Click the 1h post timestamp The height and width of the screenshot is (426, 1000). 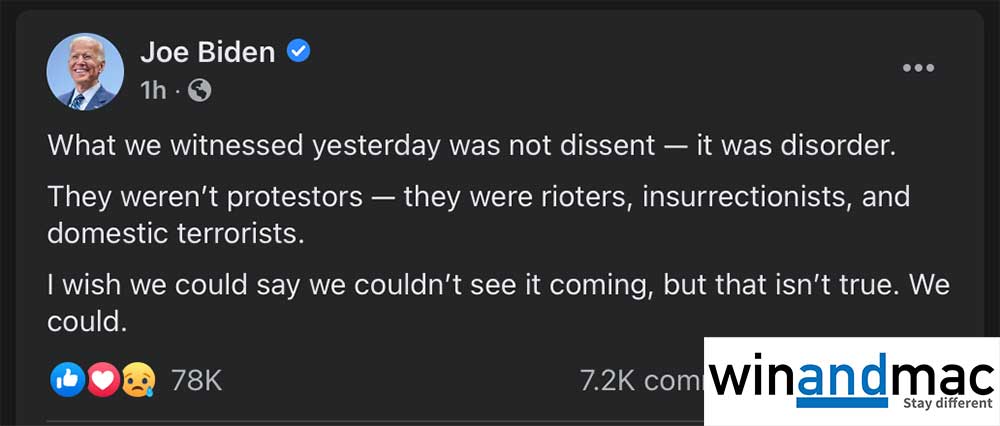coord(153,90)
